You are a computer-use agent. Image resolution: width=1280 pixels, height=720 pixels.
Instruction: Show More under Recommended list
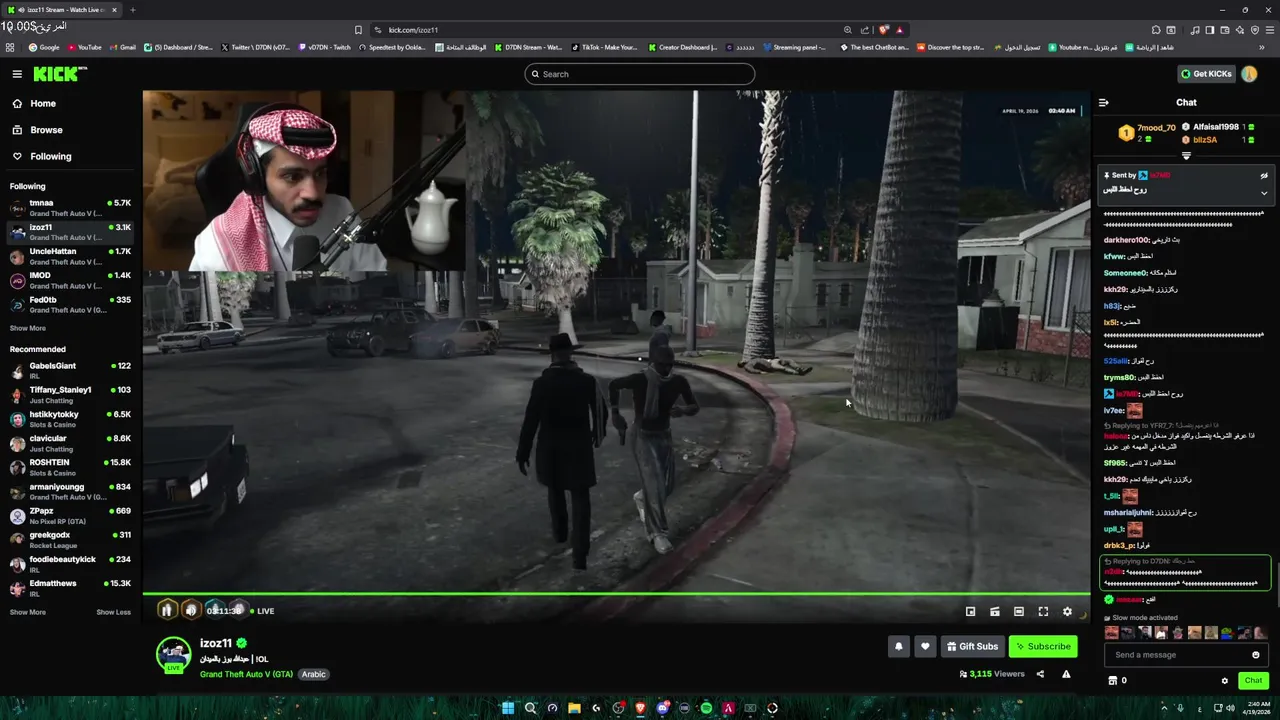(27, 612)
